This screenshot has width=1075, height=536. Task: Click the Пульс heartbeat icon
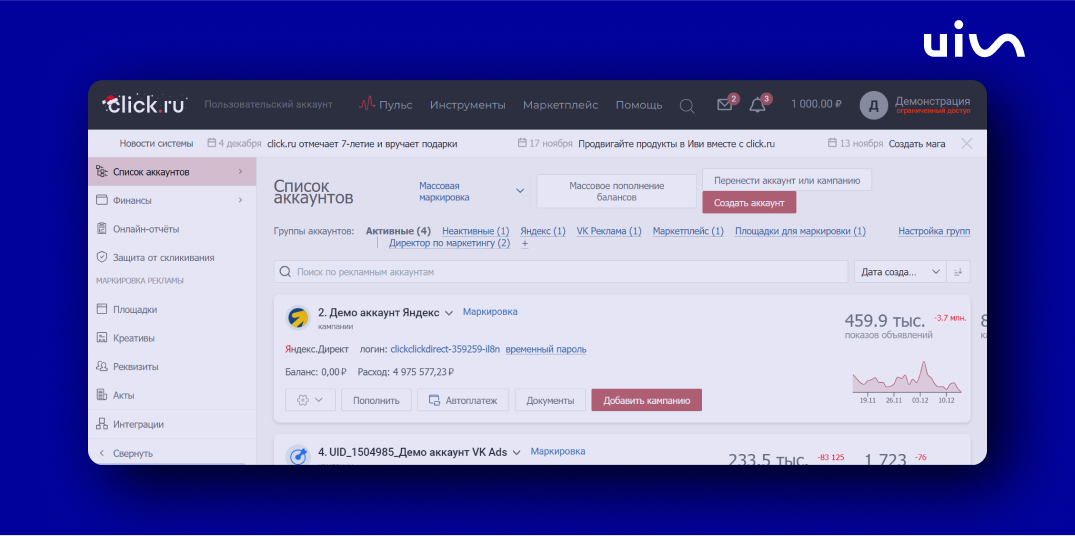click(x=367, y=104)
